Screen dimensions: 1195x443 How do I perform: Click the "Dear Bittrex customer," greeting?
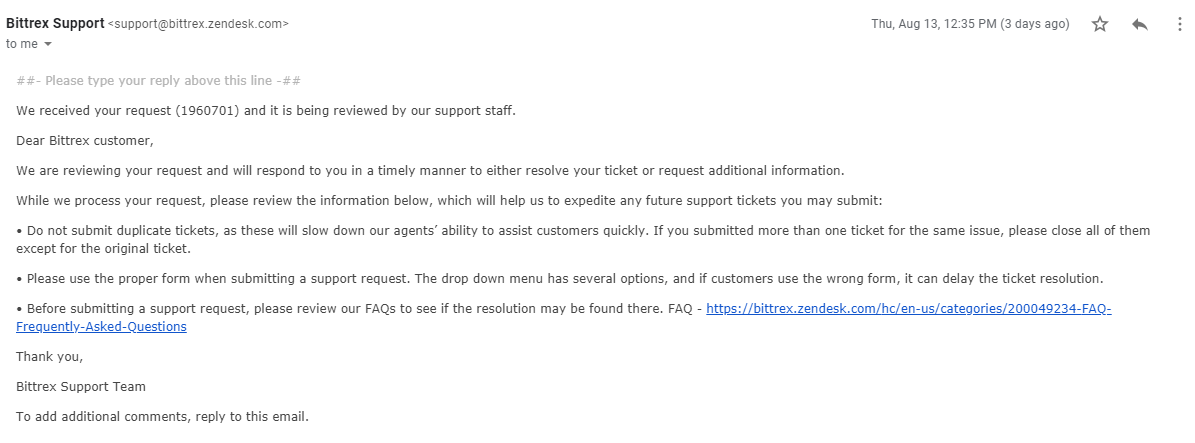[x=85, y=140]
